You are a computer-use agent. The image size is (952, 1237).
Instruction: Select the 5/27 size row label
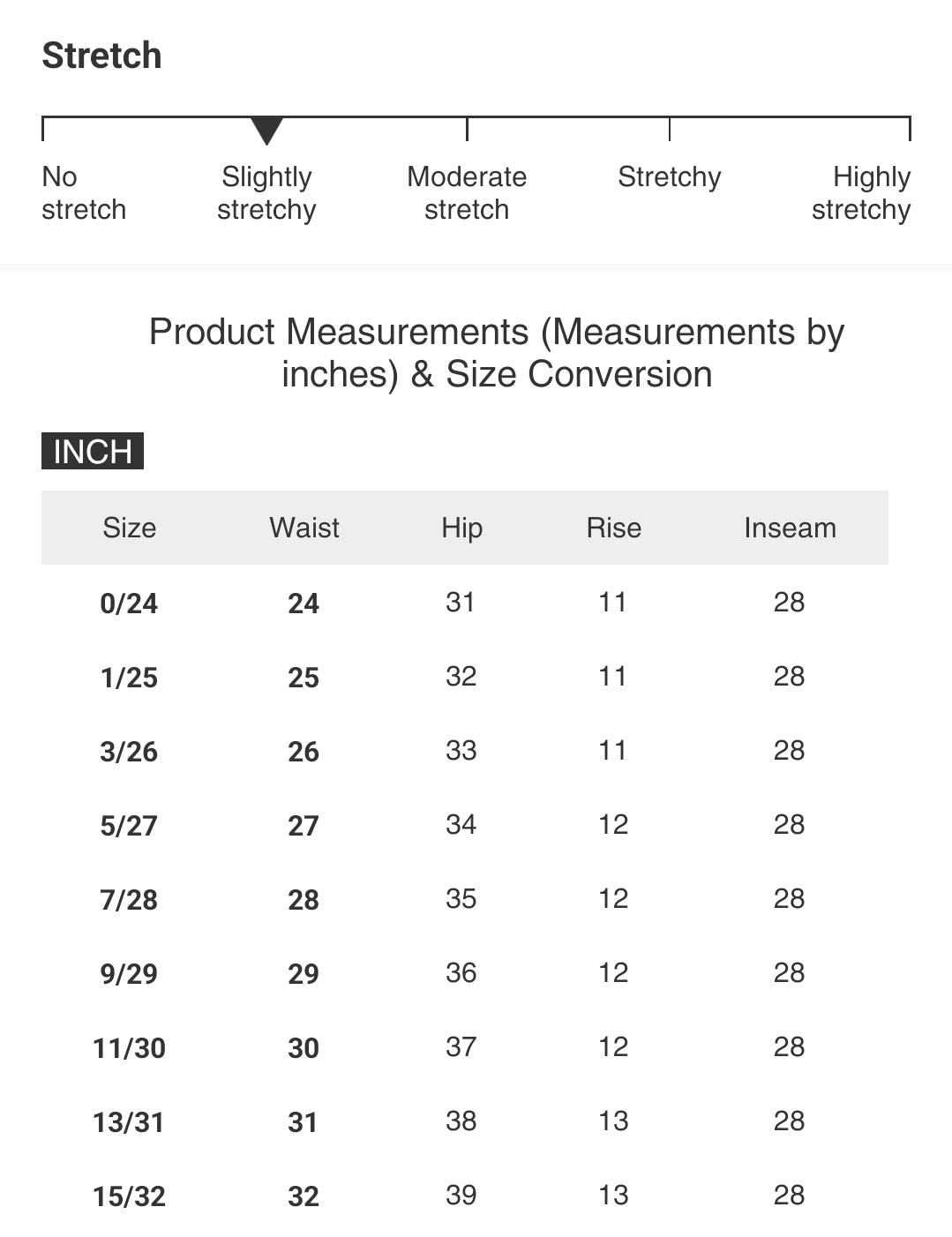pos(129,826)
